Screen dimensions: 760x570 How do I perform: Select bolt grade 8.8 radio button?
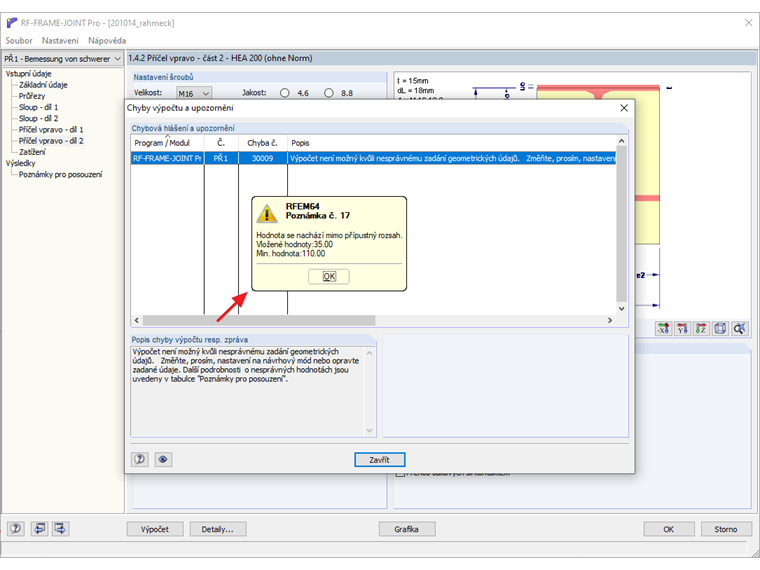(x=329, y=93)
